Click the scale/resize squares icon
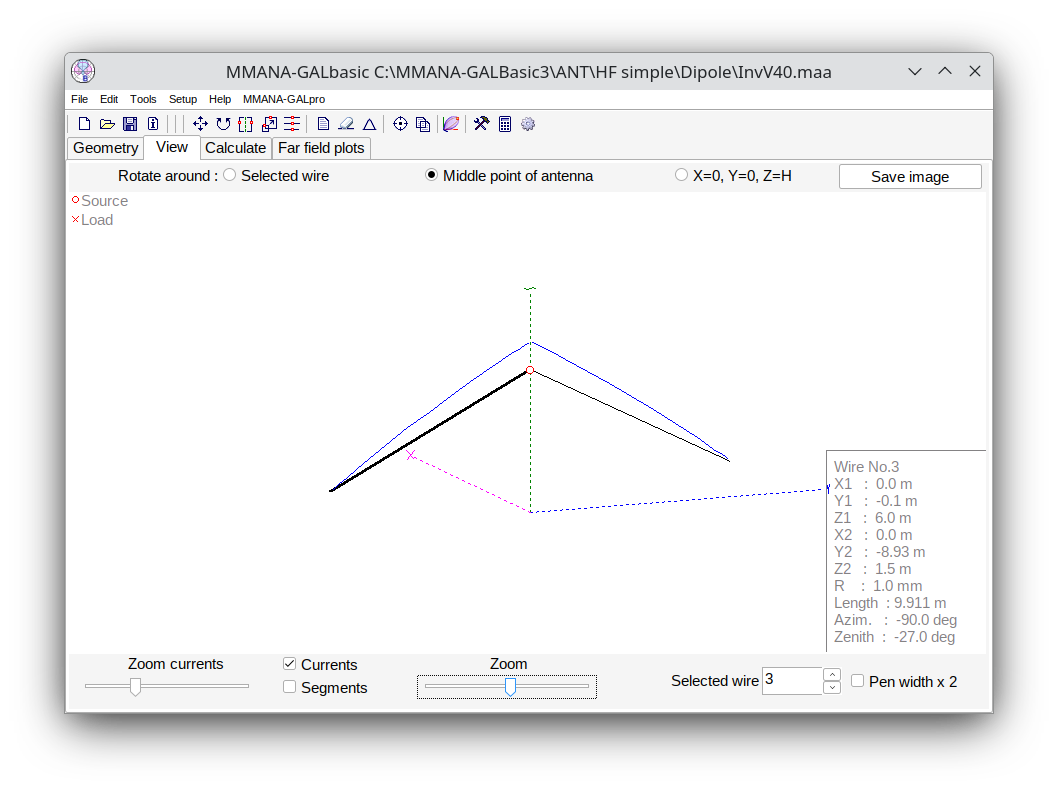Viewport: 1058px width, 790px height. [x=269, y=124]
